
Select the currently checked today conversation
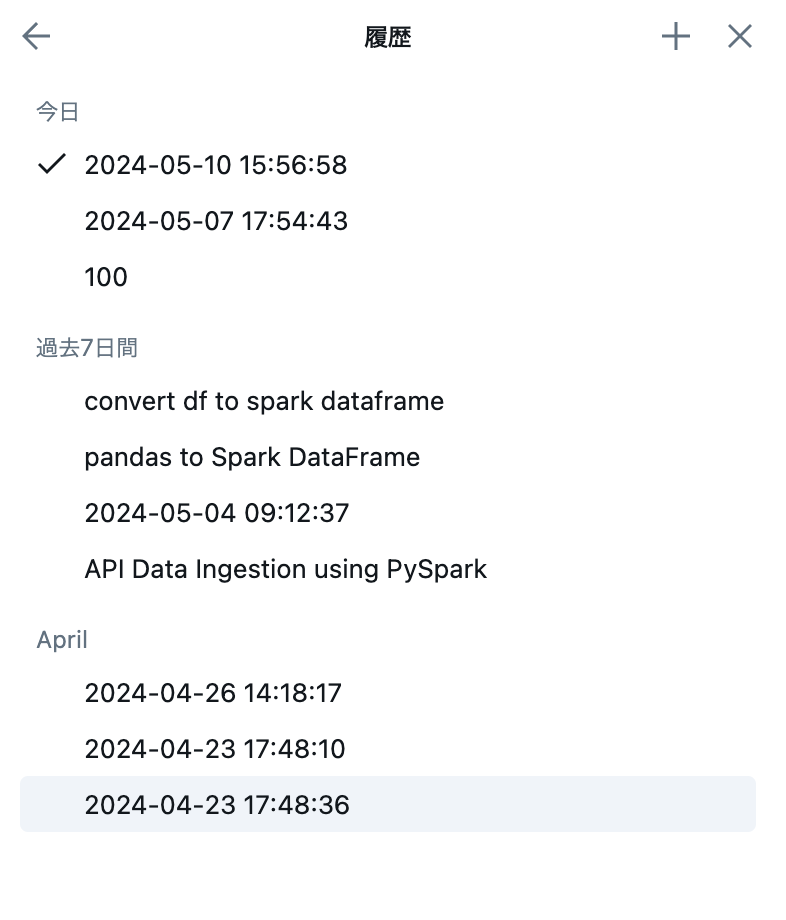click(x=216, y=165)
